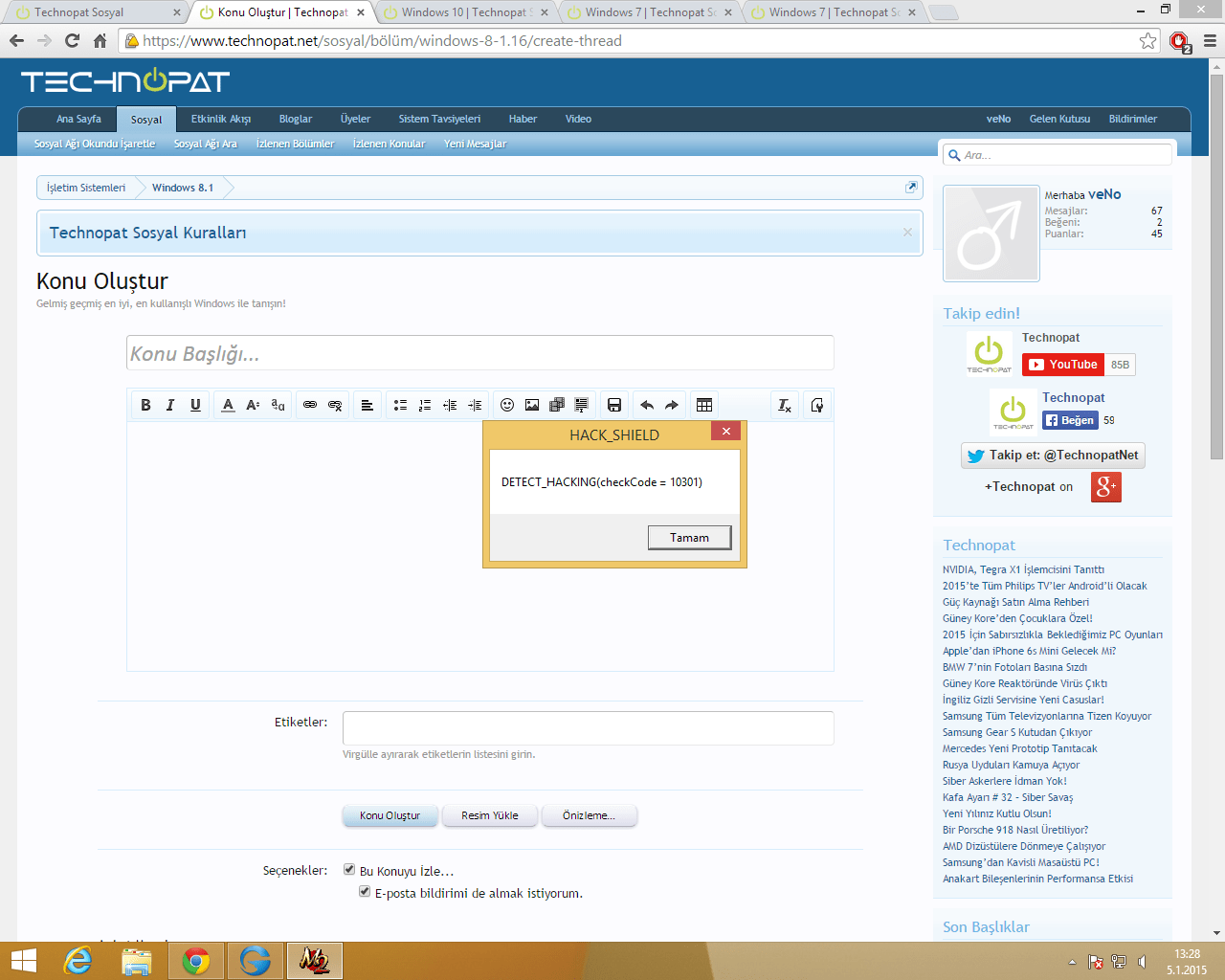Insert an unordered bullet list

click(x=400, y=405)
